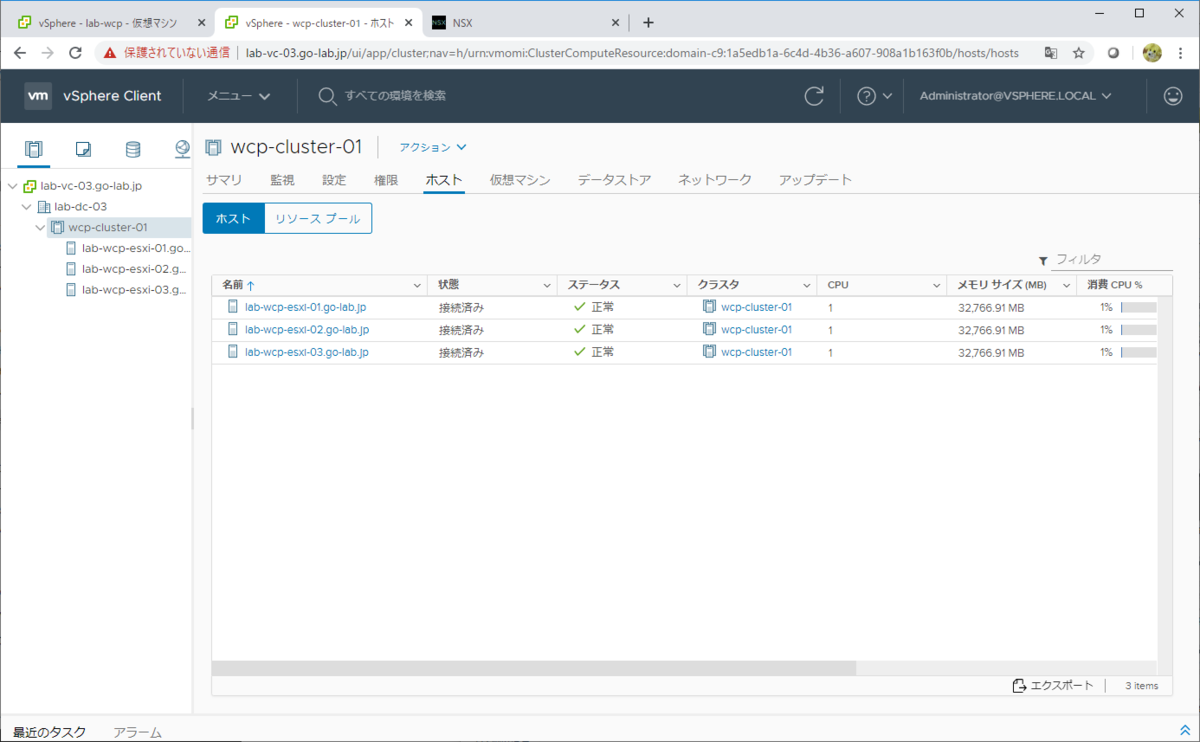Click the translate page icon
1200x742 pixels.
tap(1051, 53)
